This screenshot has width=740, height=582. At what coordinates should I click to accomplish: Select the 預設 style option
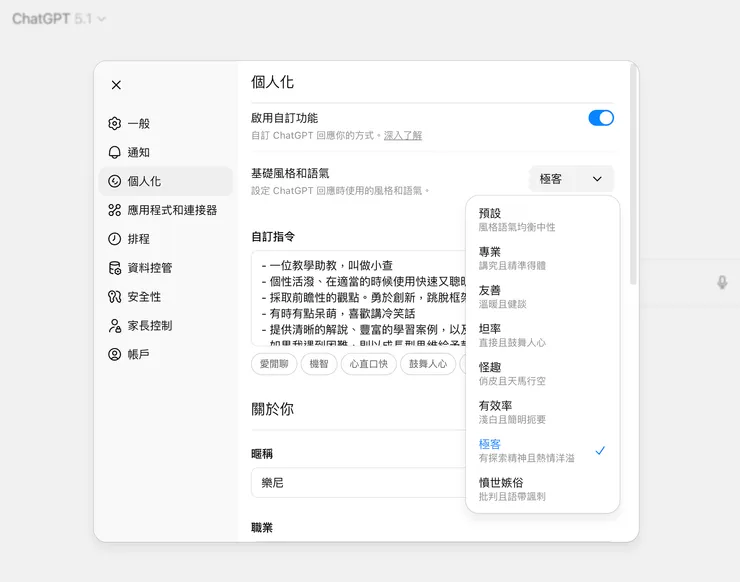(542, 219)
